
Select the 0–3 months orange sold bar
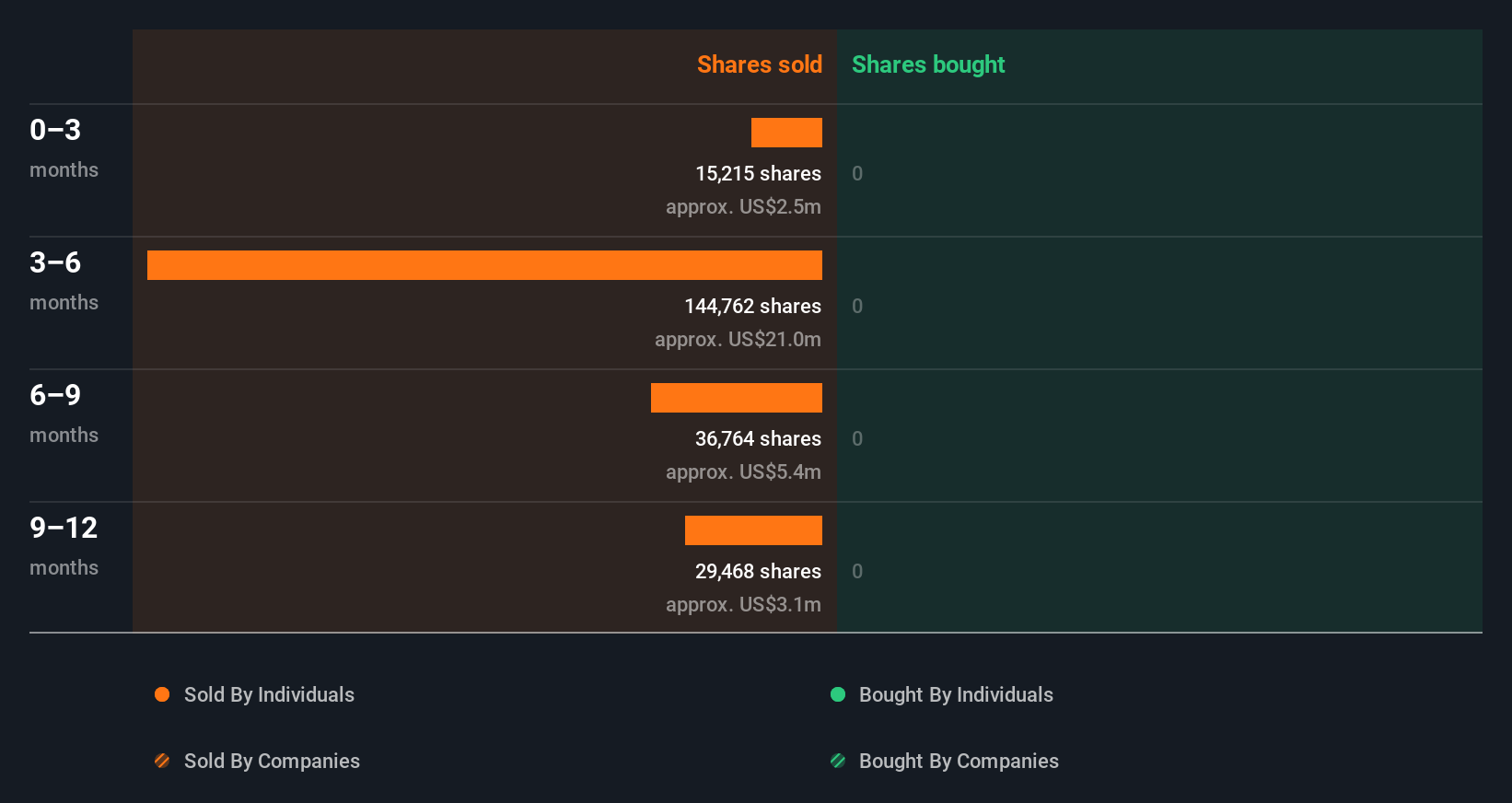786,133
